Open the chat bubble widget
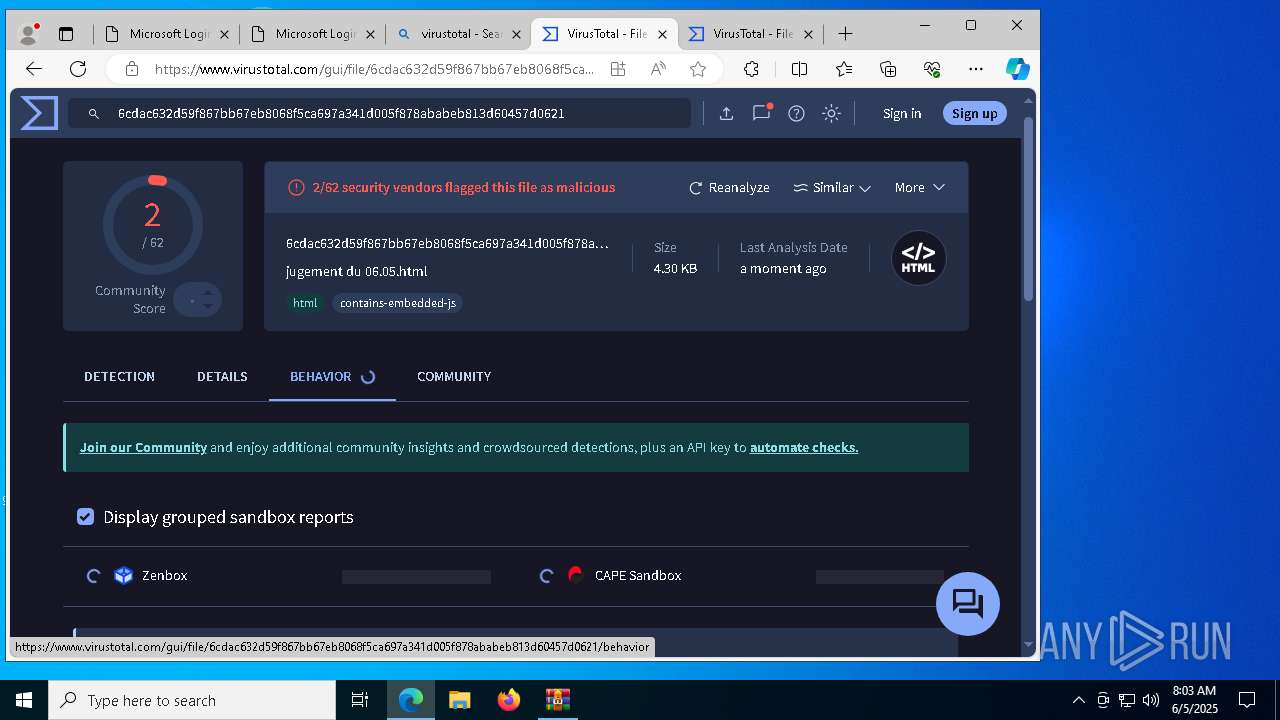The height and width of the screenshot is (720, 1280). pos(968,604)
